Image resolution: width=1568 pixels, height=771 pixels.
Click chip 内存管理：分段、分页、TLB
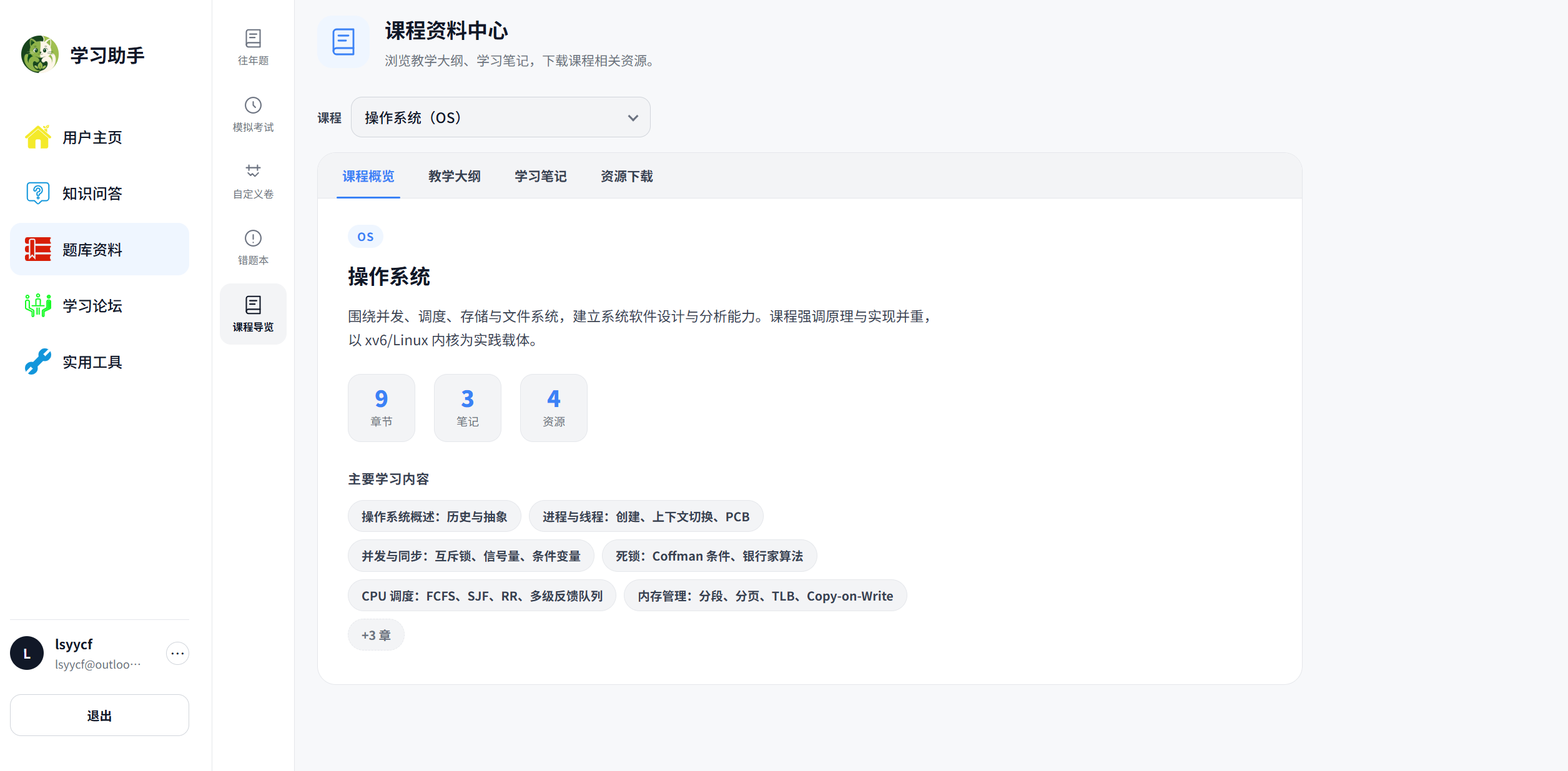point(765,596)
